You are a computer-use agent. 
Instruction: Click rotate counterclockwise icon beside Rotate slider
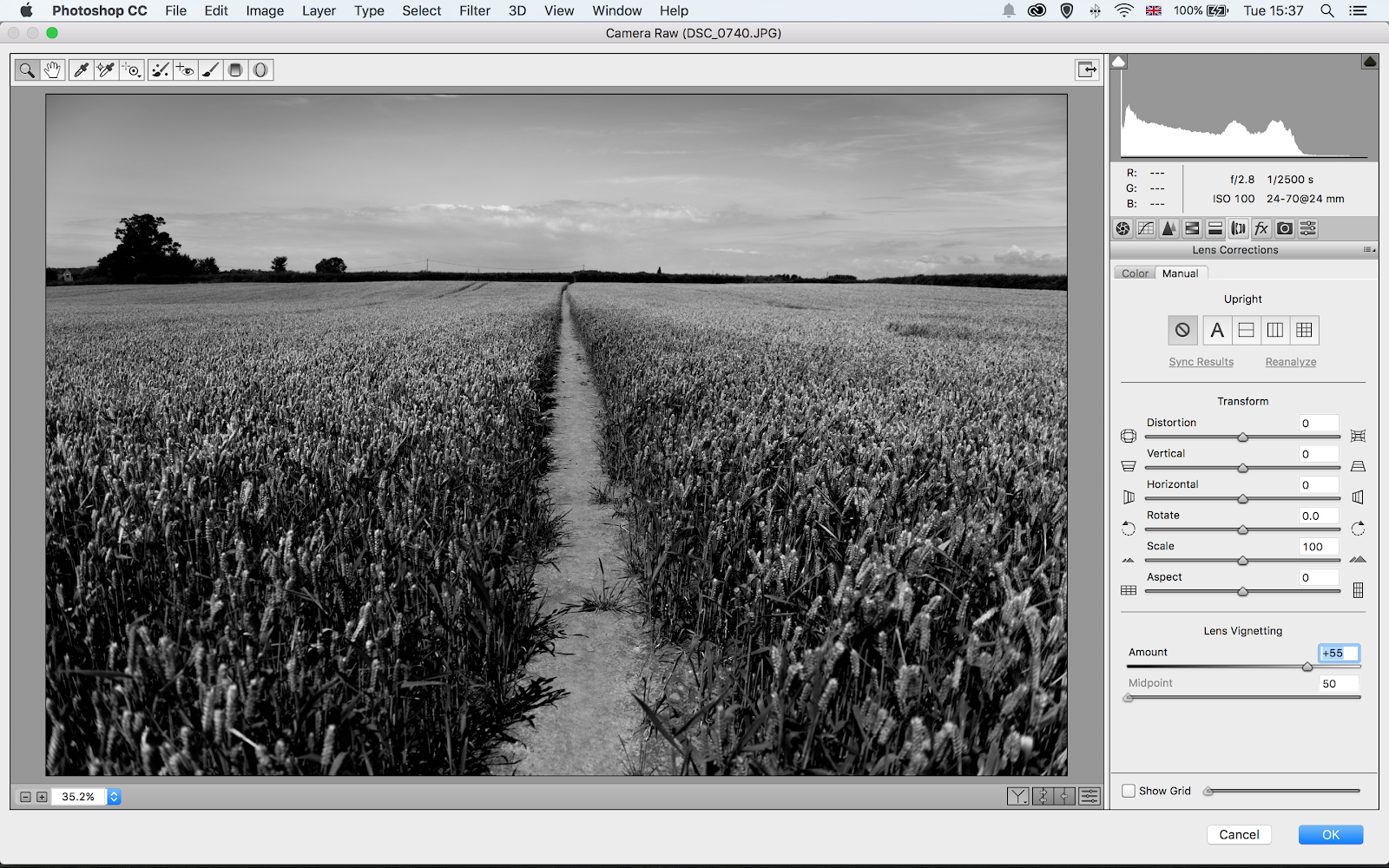coord(1129,529)
